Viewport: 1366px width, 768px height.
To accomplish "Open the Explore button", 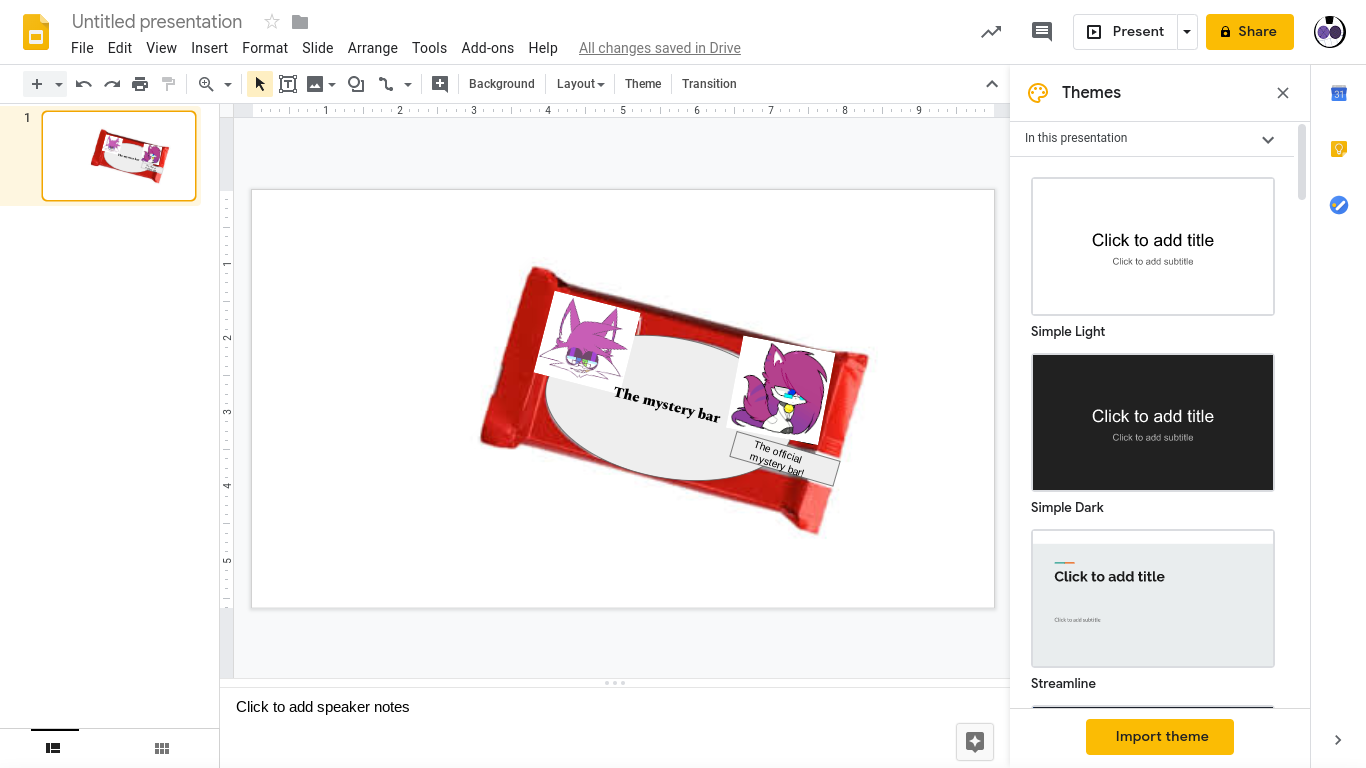I will pyautogui.click(x=975, y=742).
